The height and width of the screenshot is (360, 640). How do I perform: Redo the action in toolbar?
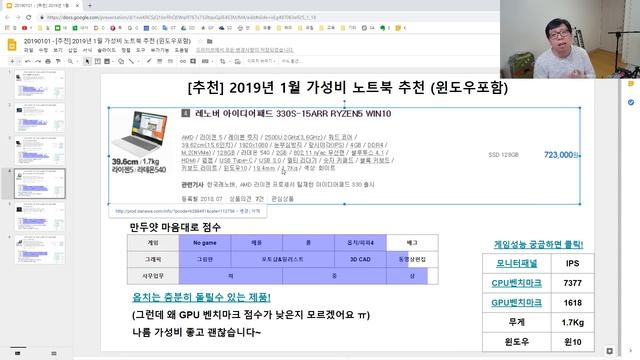[x=38, y=61]
